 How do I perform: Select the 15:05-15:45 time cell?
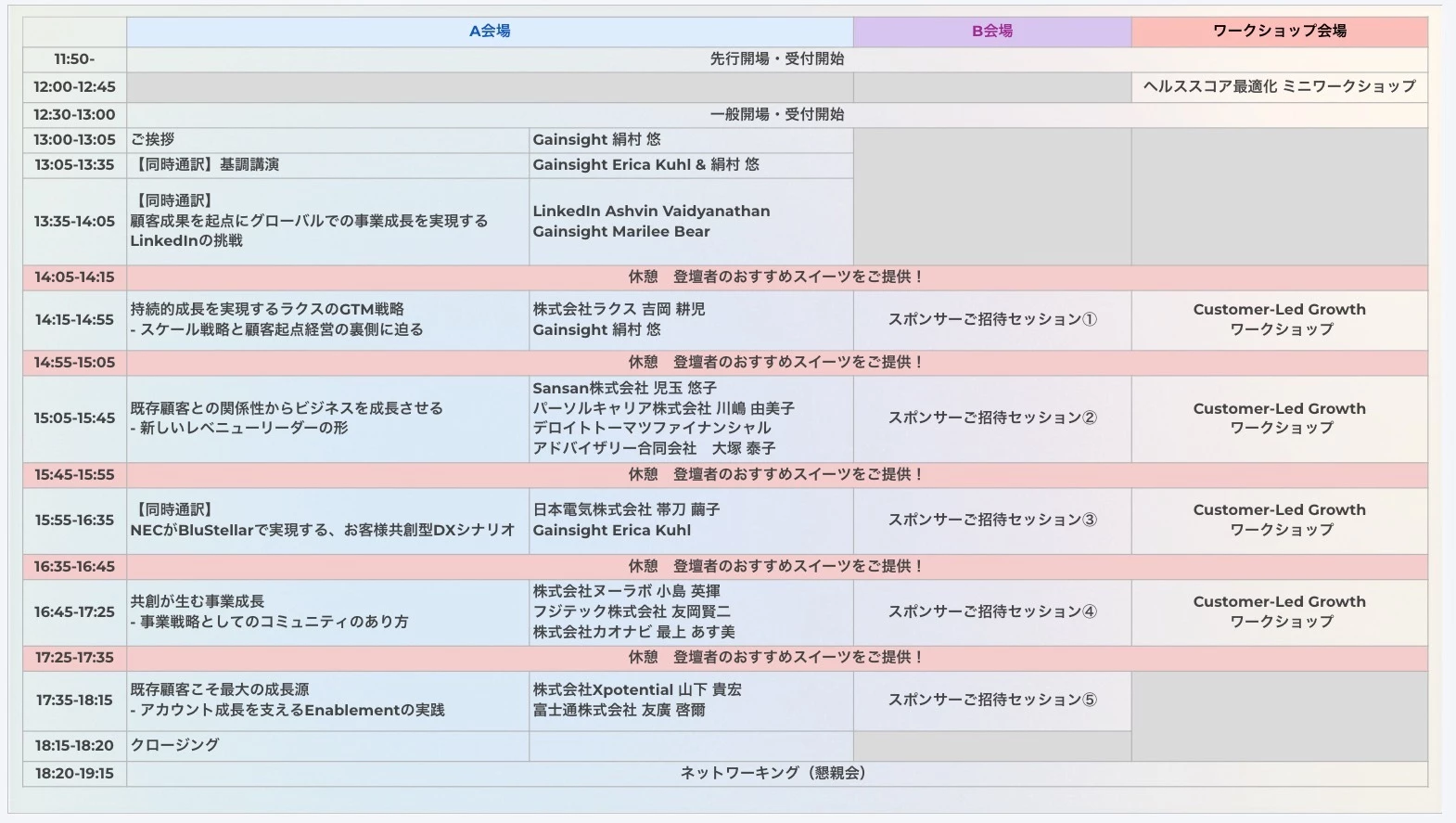click(x=74, y=418)
